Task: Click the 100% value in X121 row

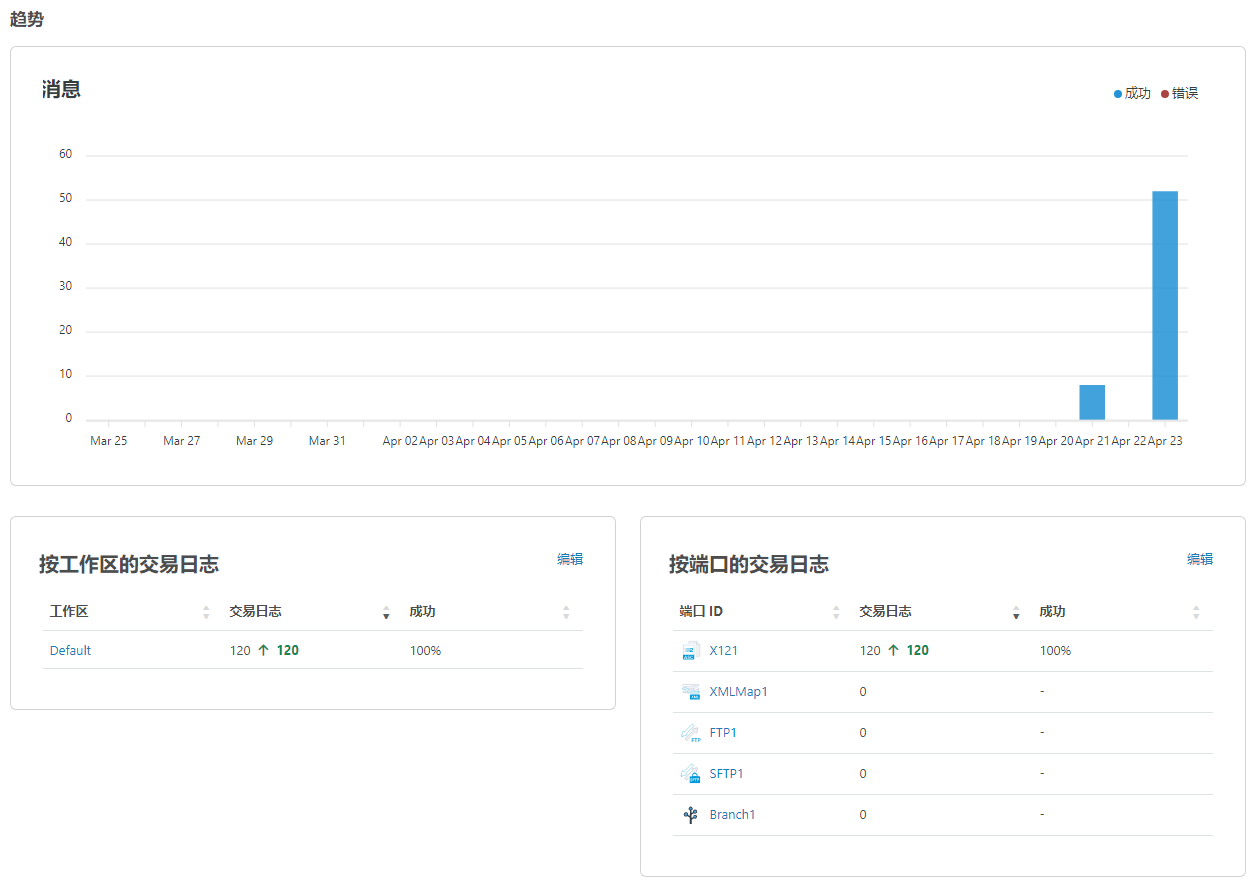Action: click(1055, 651)
